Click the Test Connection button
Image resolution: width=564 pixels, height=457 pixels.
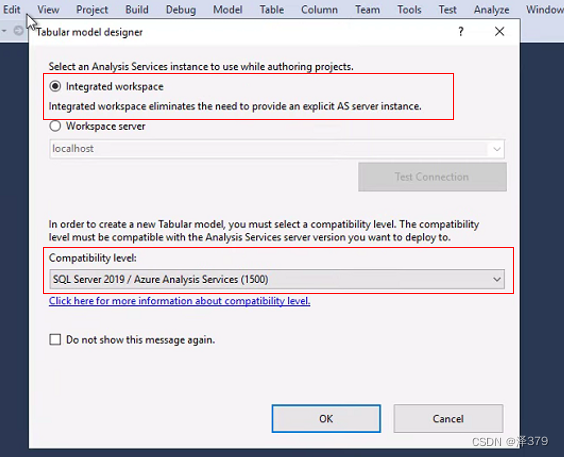point(432,177)
